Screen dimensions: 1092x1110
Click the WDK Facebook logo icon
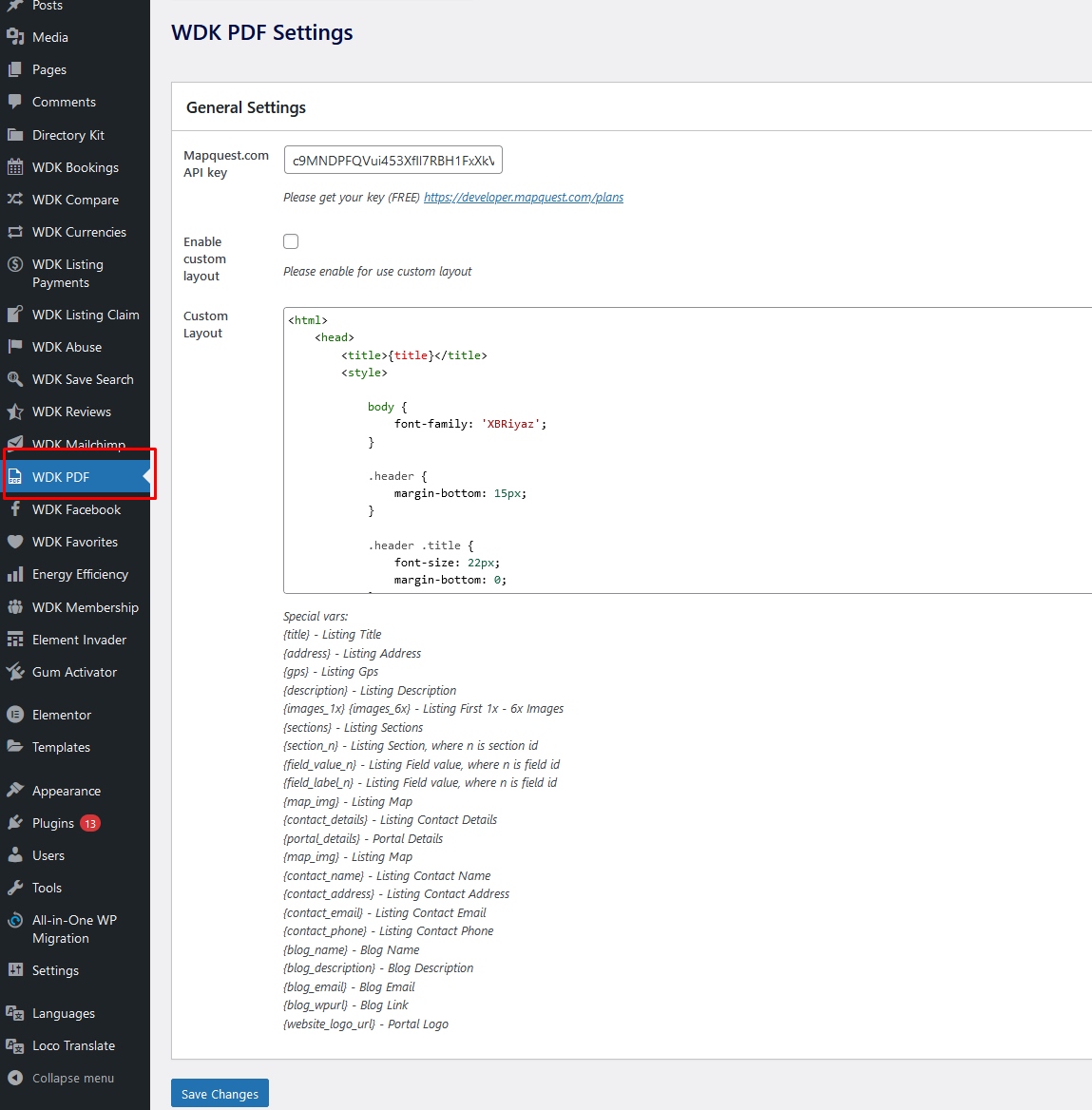(x=15, y=509)
